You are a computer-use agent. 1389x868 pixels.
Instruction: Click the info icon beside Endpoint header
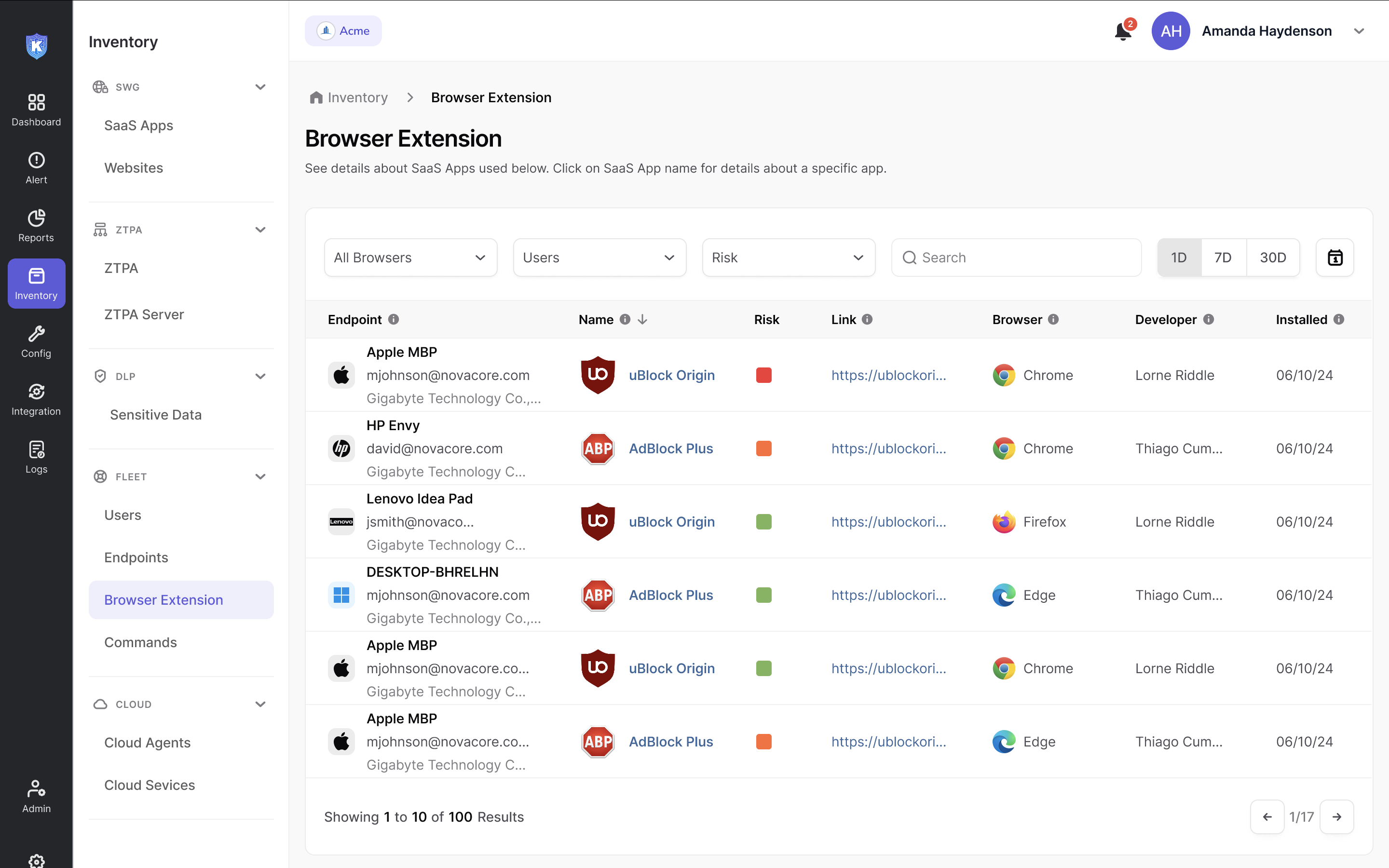(x=393, y=319)
